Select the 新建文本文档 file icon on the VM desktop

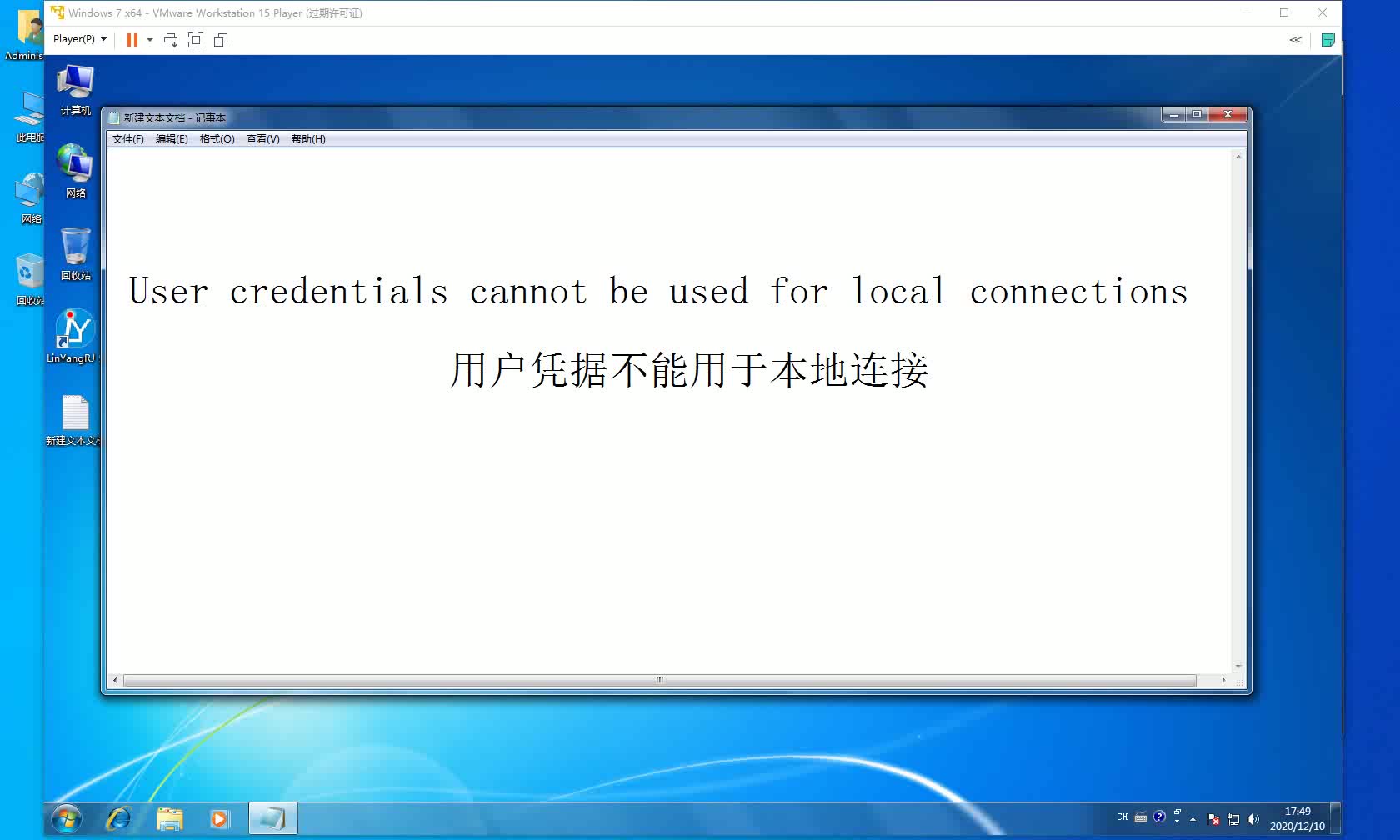75,420
